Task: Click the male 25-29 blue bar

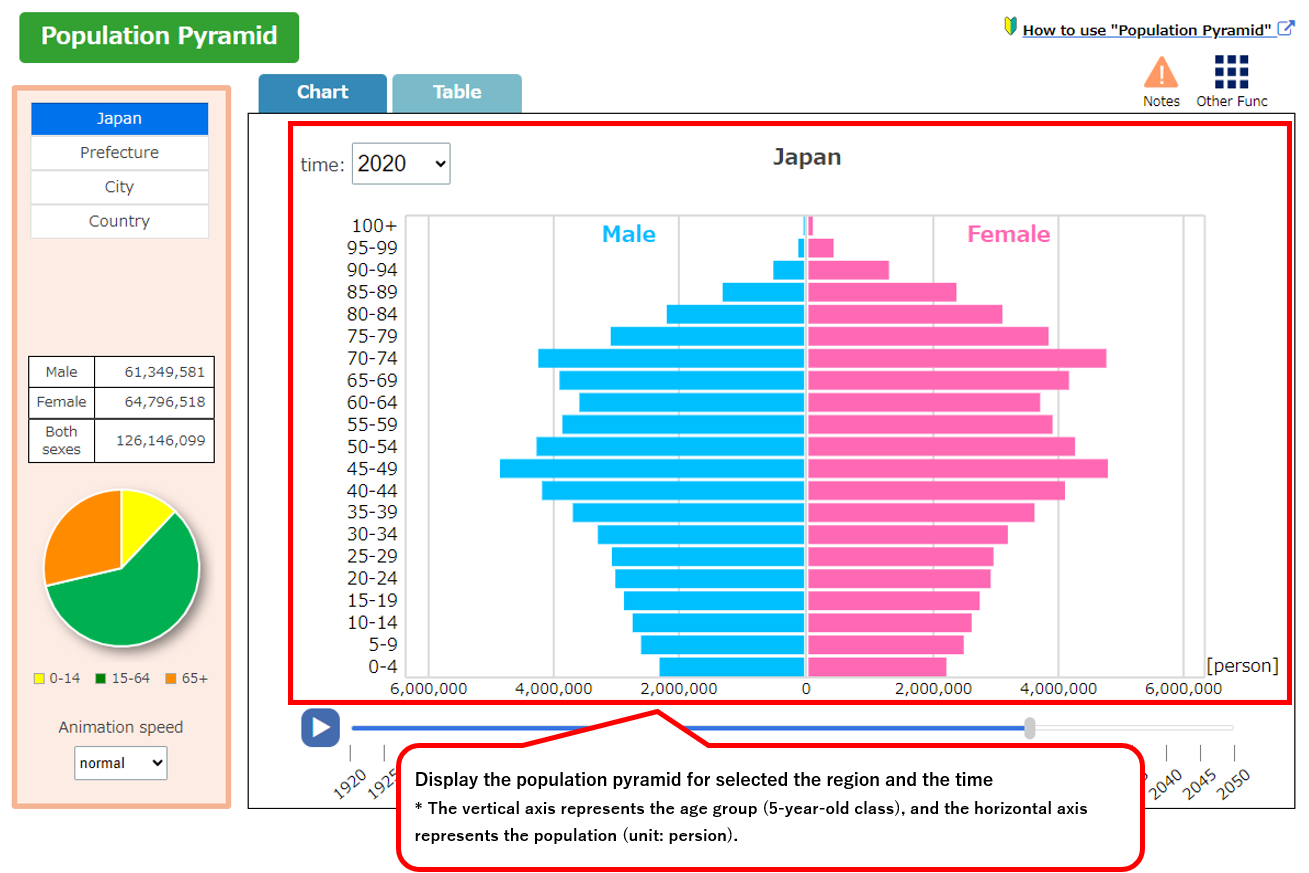Action: [708, 556]
